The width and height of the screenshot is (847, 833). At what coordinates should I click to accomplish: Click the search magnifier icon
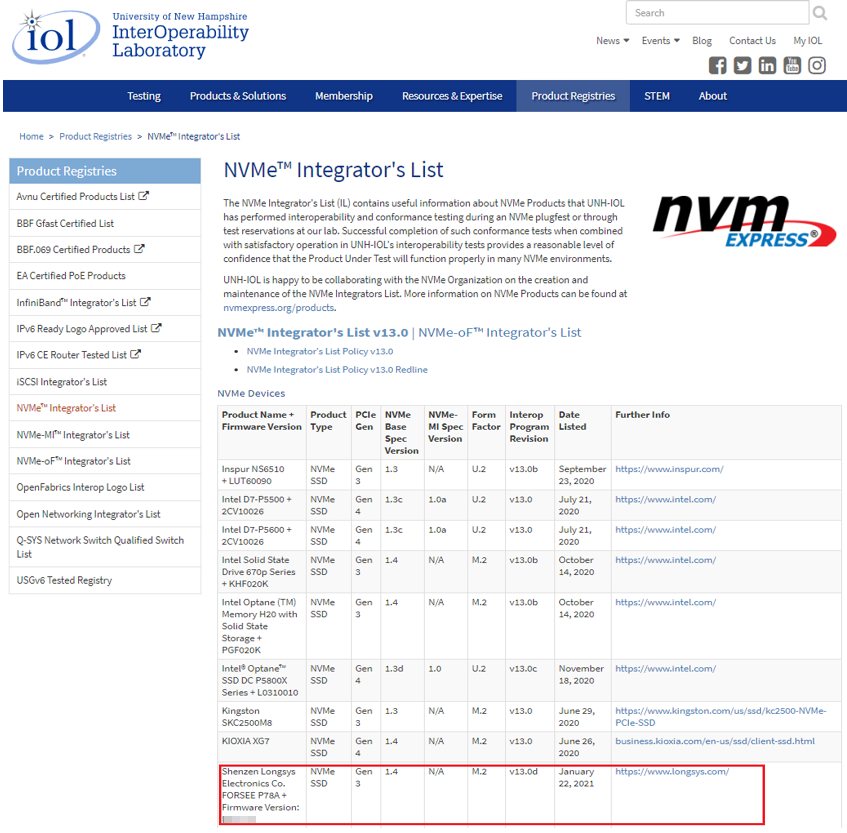click(x=819, y=12)
